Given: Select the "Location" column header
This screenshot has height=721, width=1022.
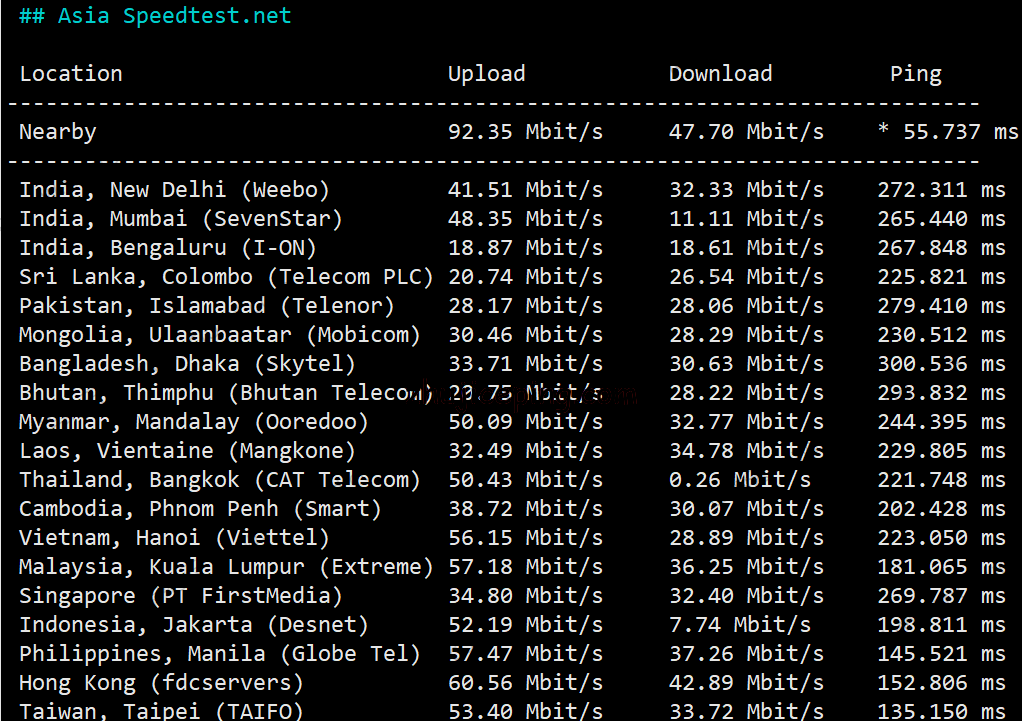Looking at the screenshot, I should [71, 74].
